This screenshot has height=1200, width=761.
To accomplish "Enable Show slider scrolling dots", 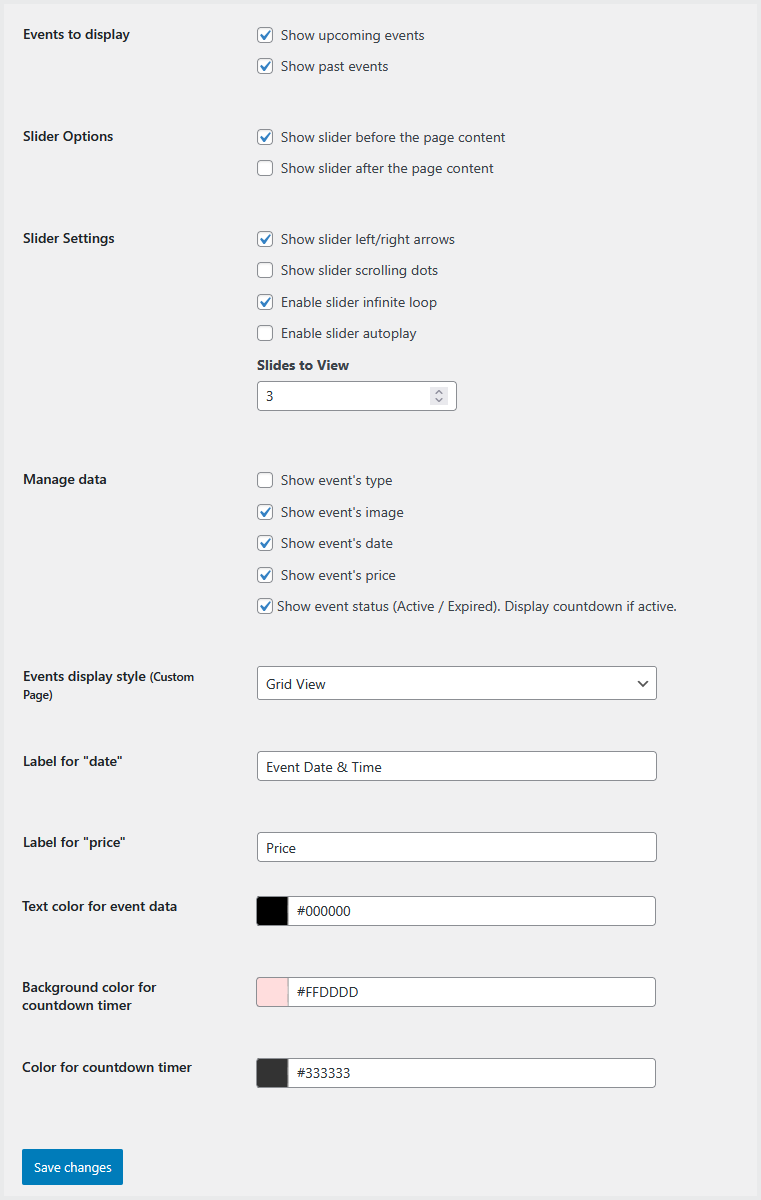I will coord(265,271).
